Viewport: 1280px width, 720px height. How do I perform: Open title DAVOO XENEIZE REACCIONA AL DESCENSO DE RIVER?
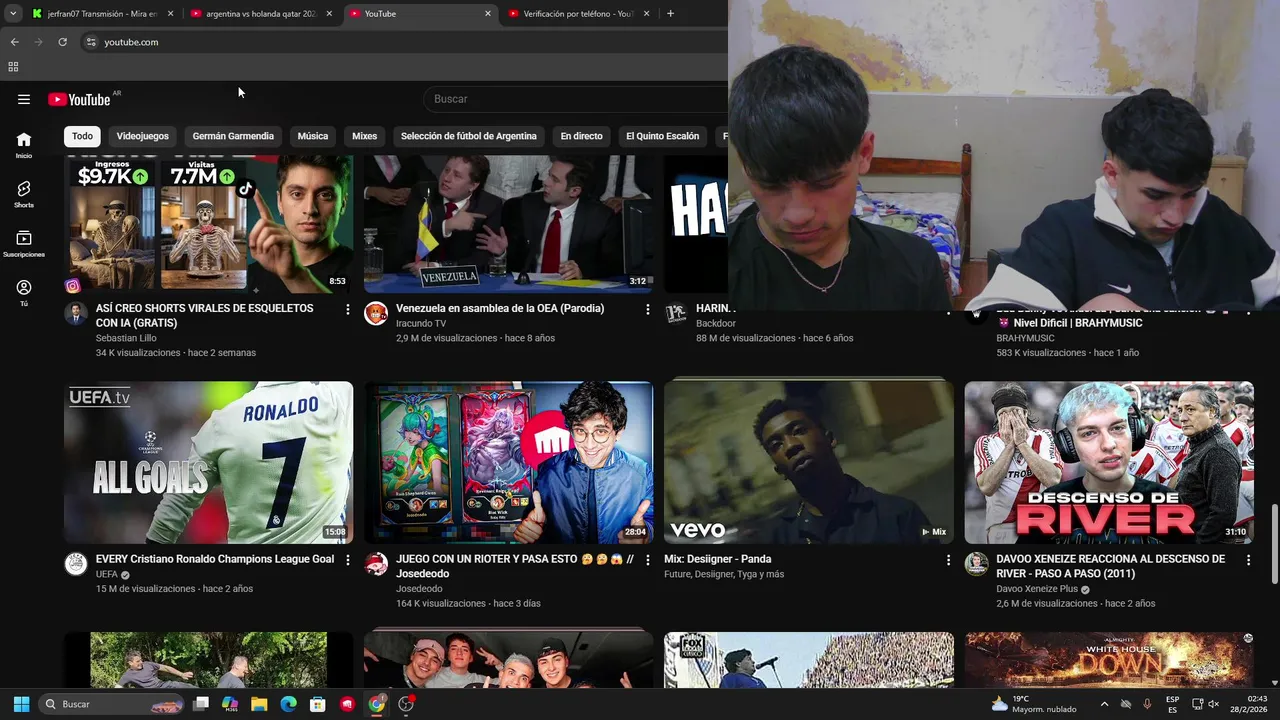(1111, 566)
